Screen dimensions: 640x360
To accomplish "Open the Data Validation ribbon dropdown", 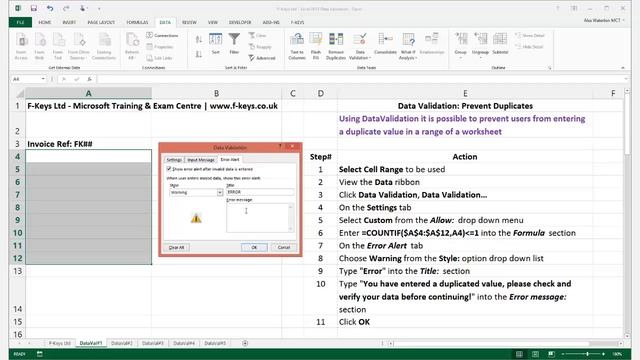I will point(360,47).
